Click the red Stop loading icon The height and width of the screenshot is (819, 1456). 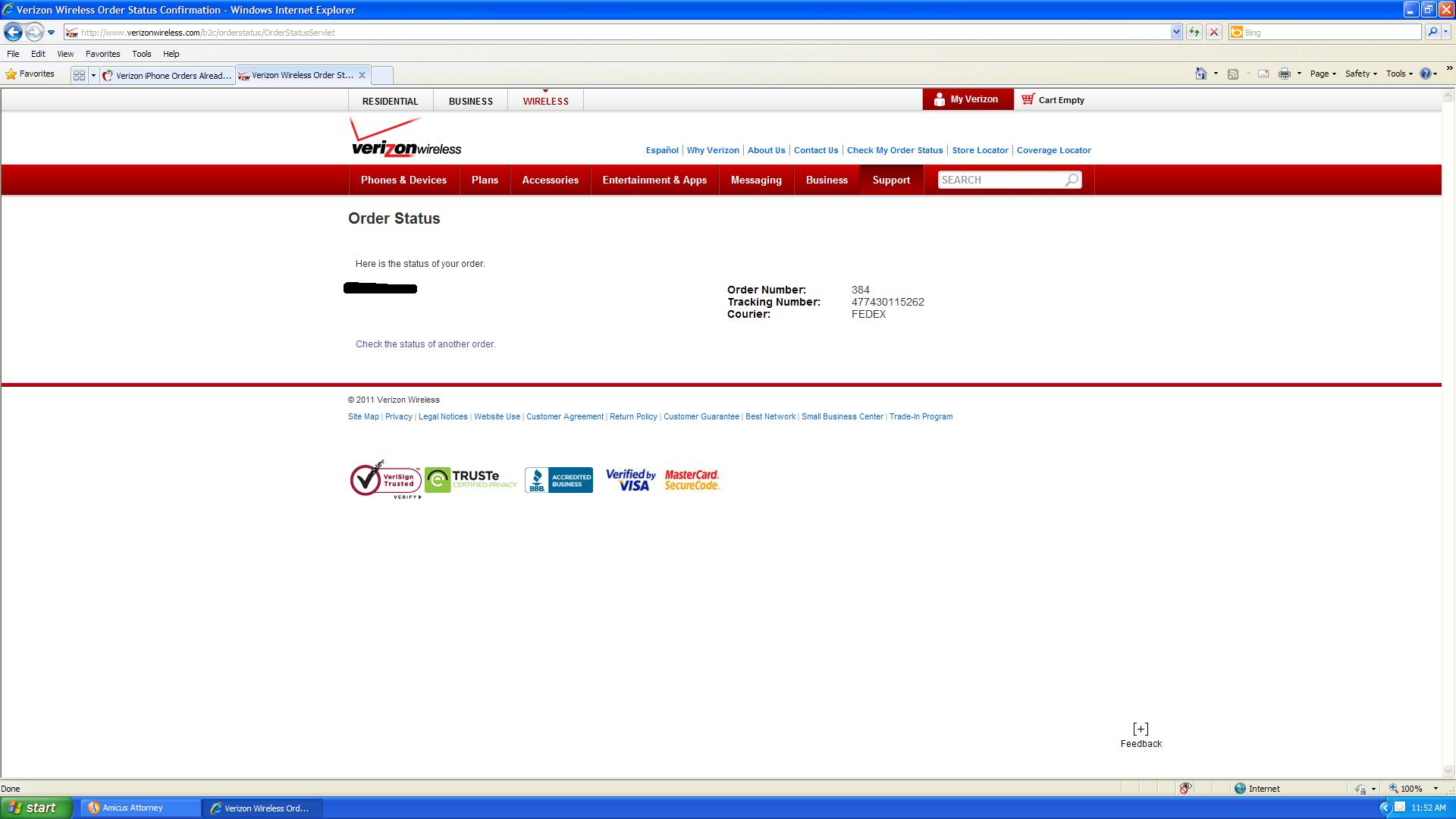point(1213,33)
